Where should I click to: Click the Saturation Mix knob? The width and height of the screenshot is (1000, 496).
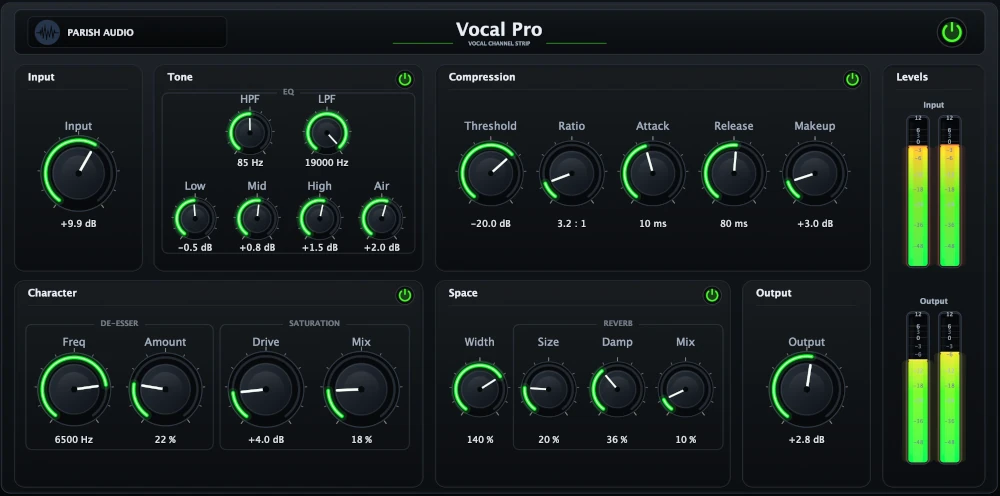coord(361,389)
